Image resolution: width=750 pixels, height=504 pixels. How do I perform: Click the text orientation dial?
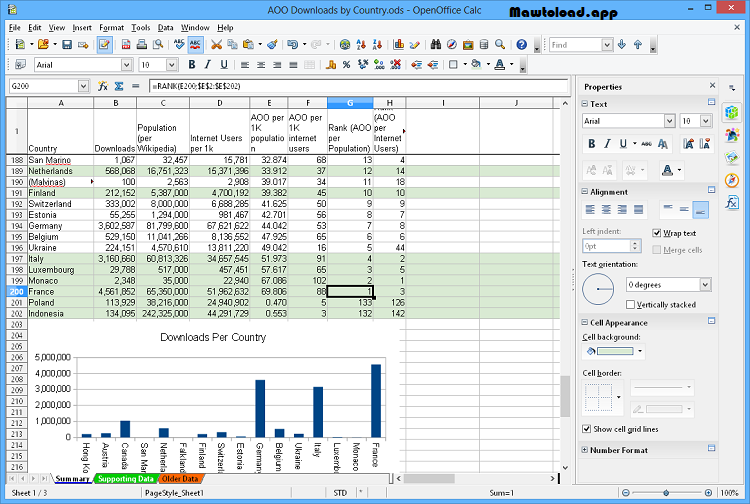point(598,289)
